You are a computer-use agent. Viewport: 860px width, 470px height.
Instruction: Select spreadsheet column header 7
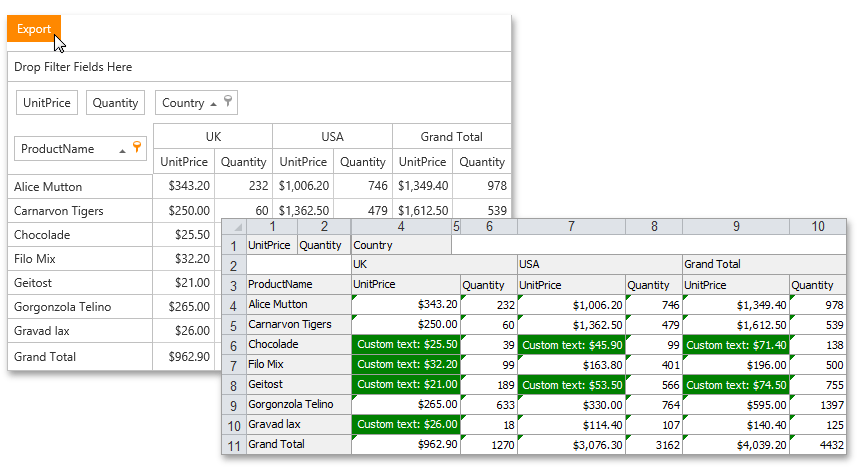click(571, 226)
